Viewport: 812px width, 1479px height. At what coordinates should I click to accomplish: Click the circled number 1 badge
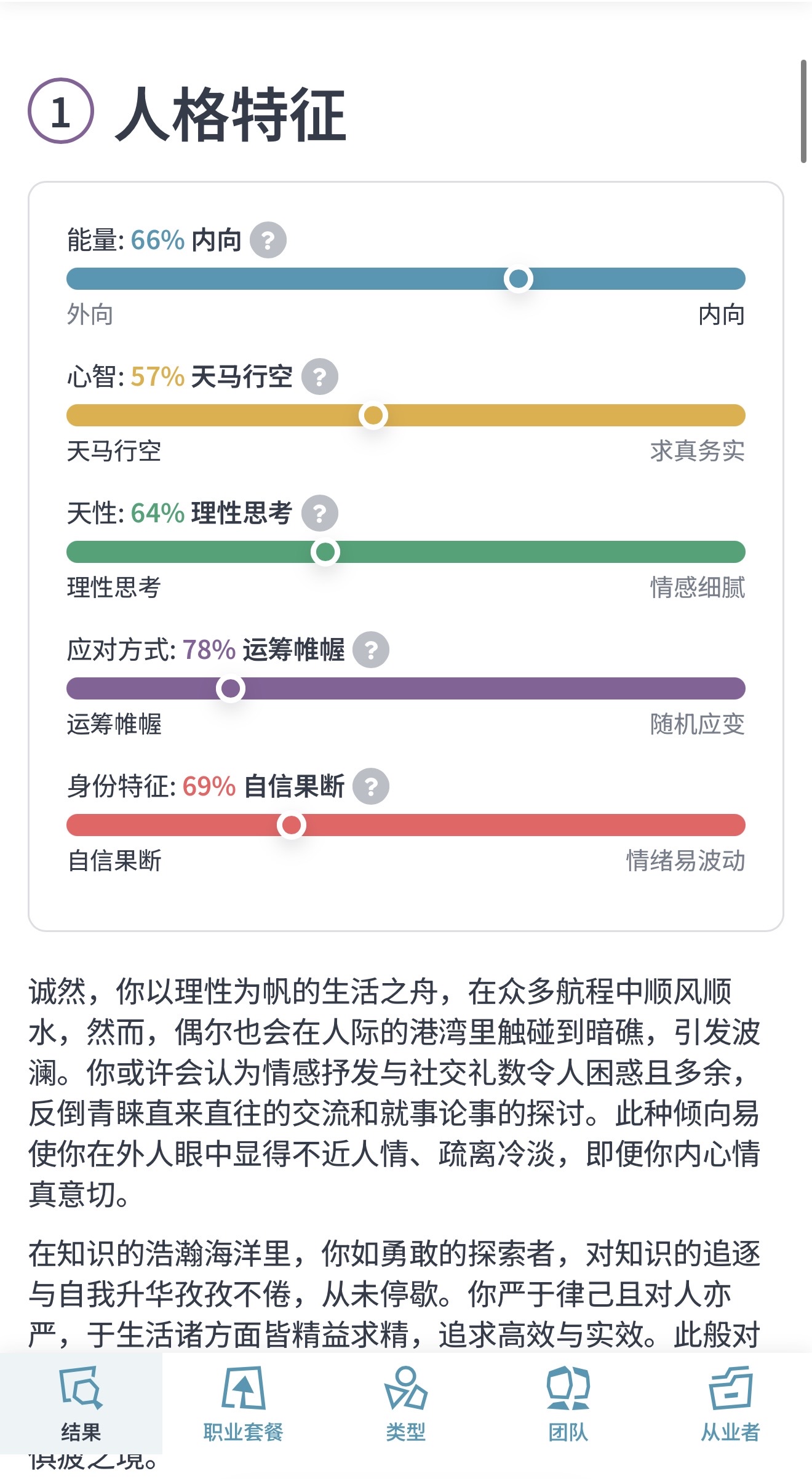61,111
